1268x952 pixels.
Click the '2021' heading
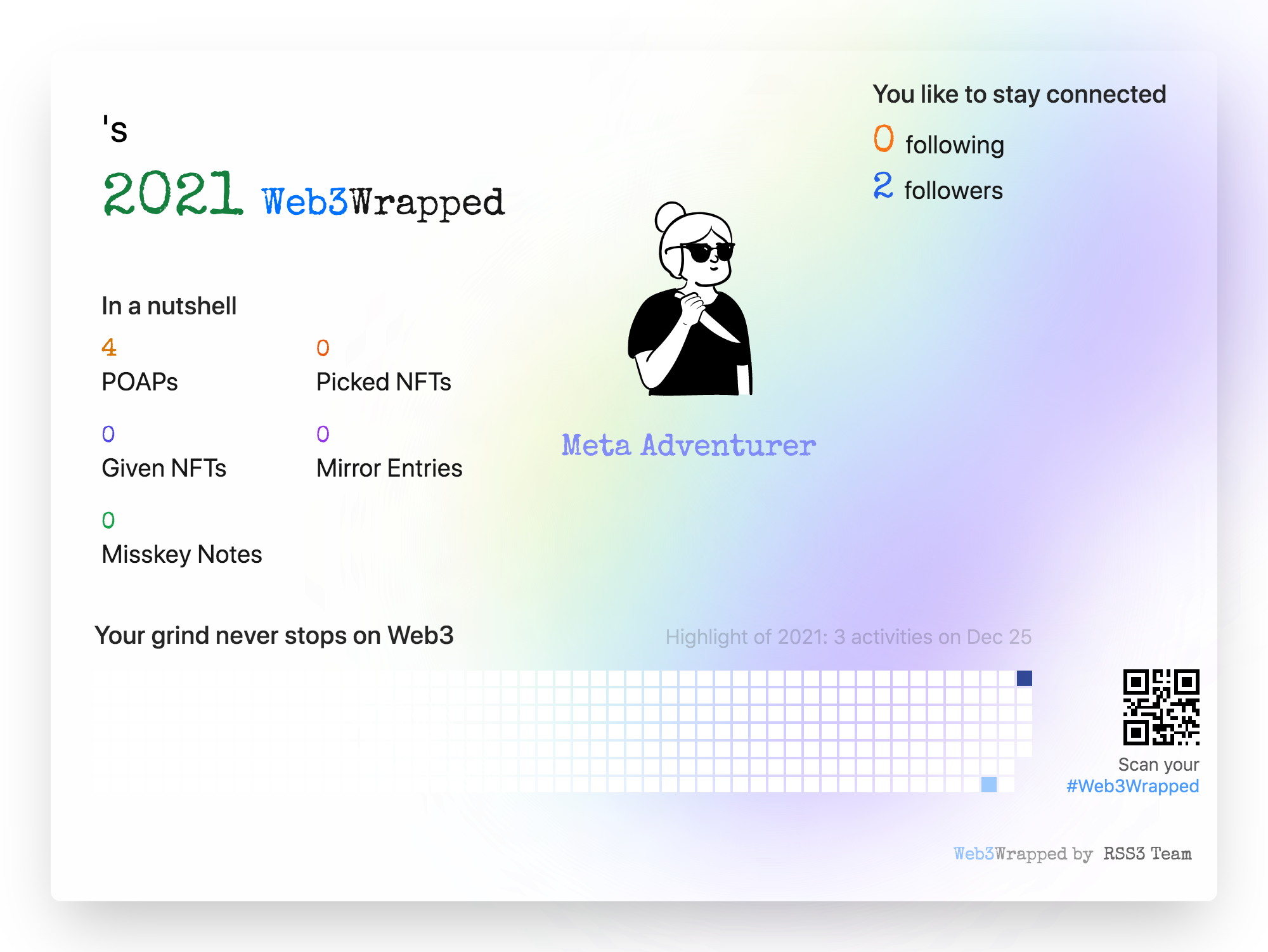point(173,193)
